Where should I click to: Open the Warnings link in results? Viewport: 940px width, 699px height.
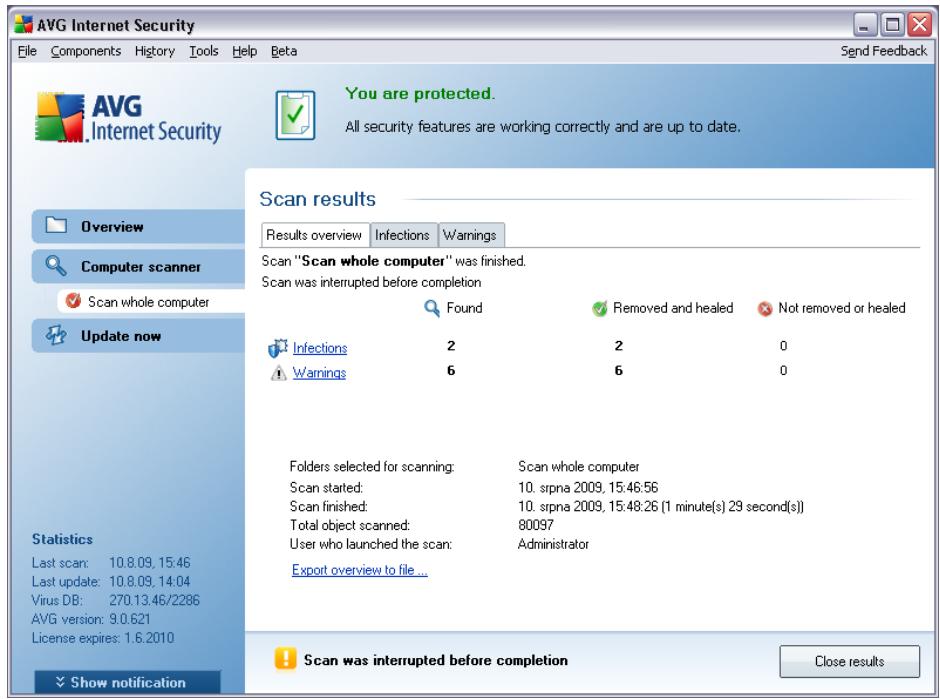click(x=319, y=373)
